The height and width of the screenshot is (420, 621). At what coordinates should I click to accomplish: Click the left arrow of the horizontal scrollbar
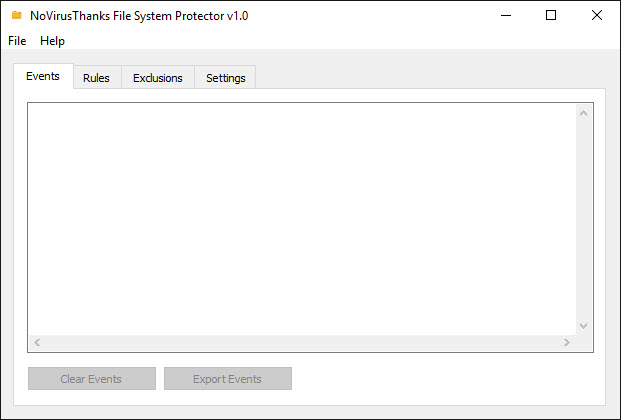coord(37,342)
